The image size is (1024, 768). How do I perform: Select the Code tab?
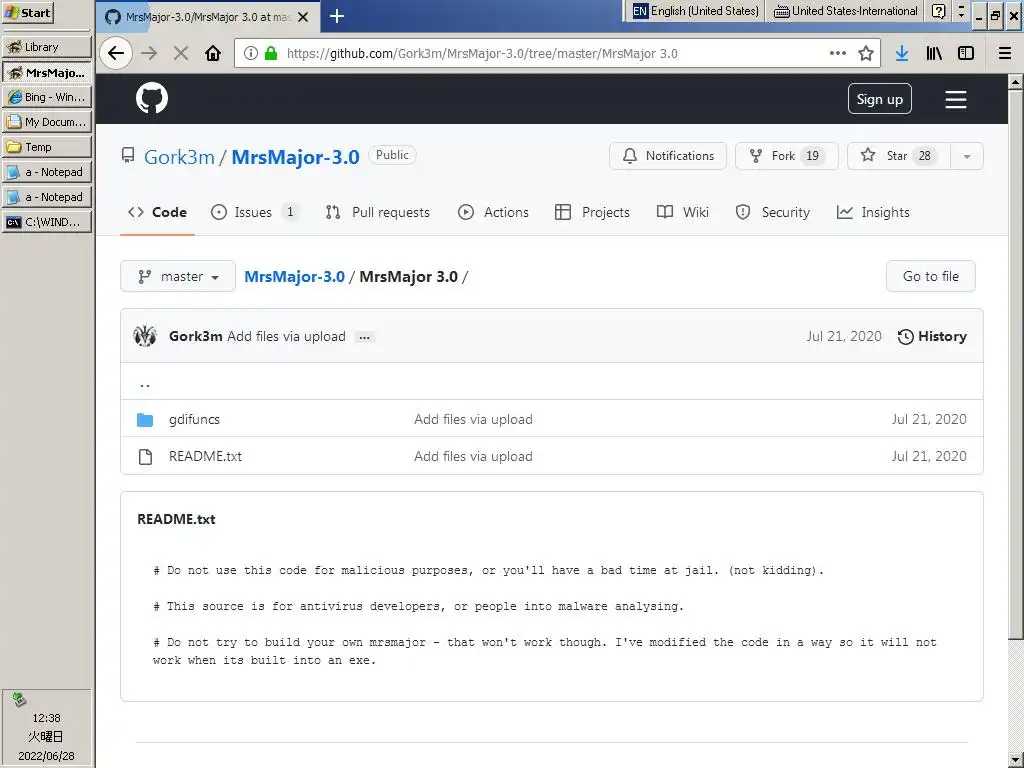(x=157, y=212)
